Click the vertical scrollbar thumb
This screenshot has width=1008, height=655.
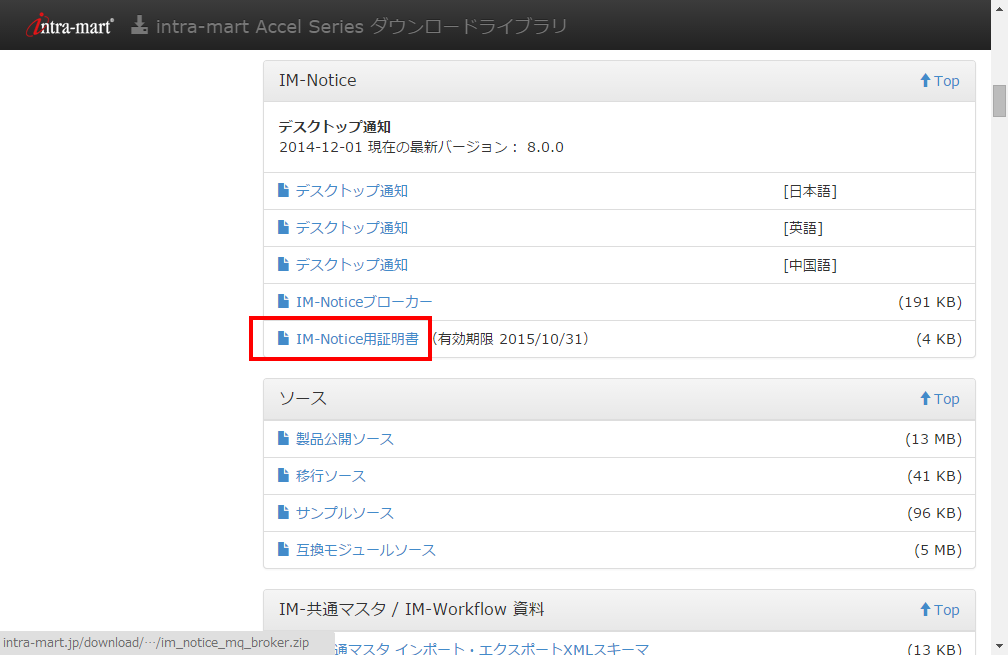[999, 101]
